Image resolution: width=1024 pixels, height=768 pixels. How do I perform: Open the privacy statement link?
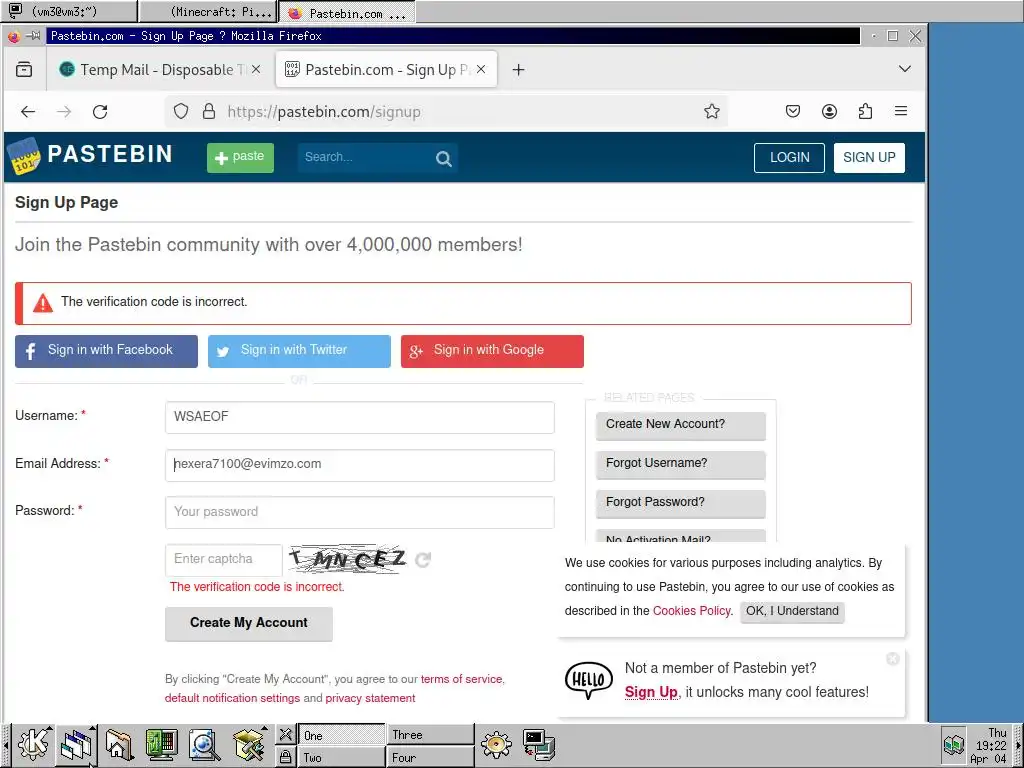click(x=370, y=698)
